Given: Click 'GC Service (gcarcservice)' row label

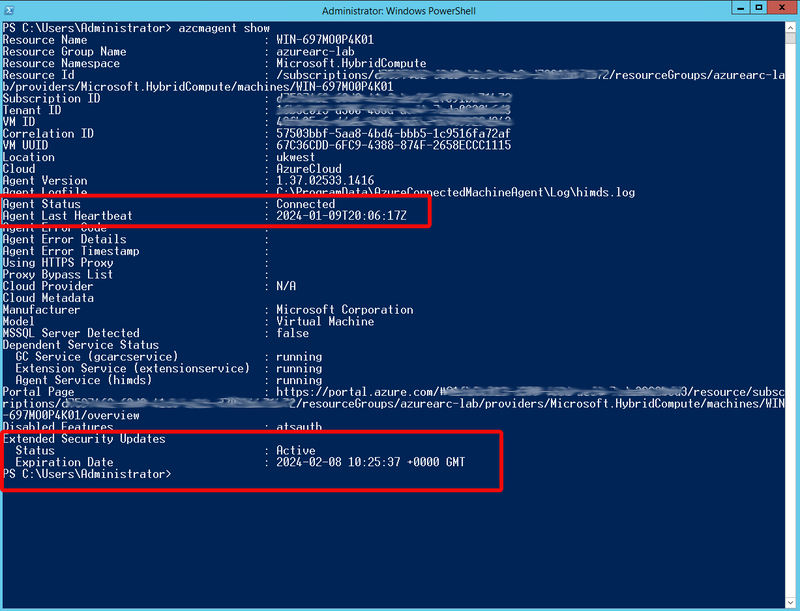Looking at the screenshot, I should tap(96, 357).
